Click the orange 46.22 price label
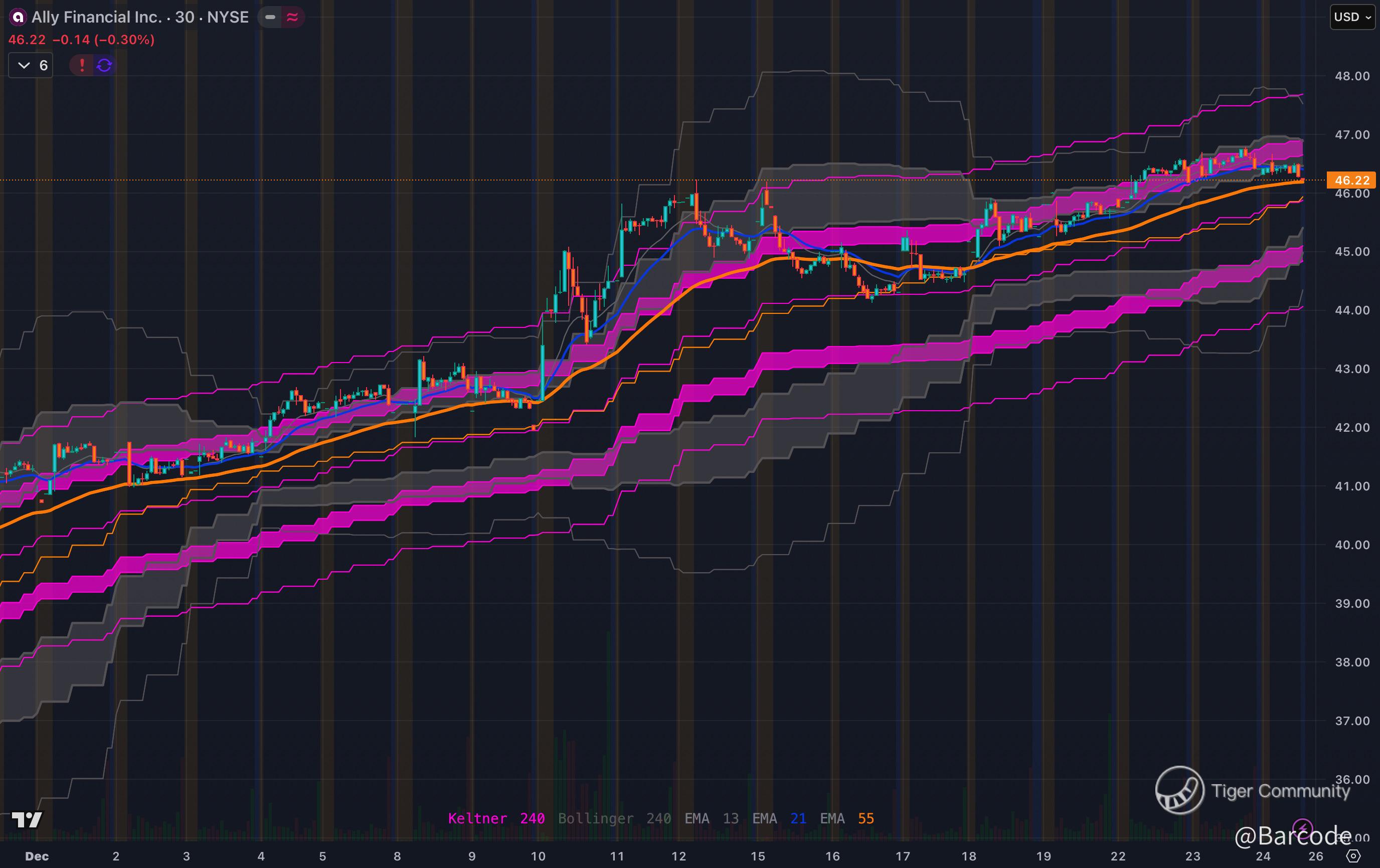 click(x=1351, y=180)
